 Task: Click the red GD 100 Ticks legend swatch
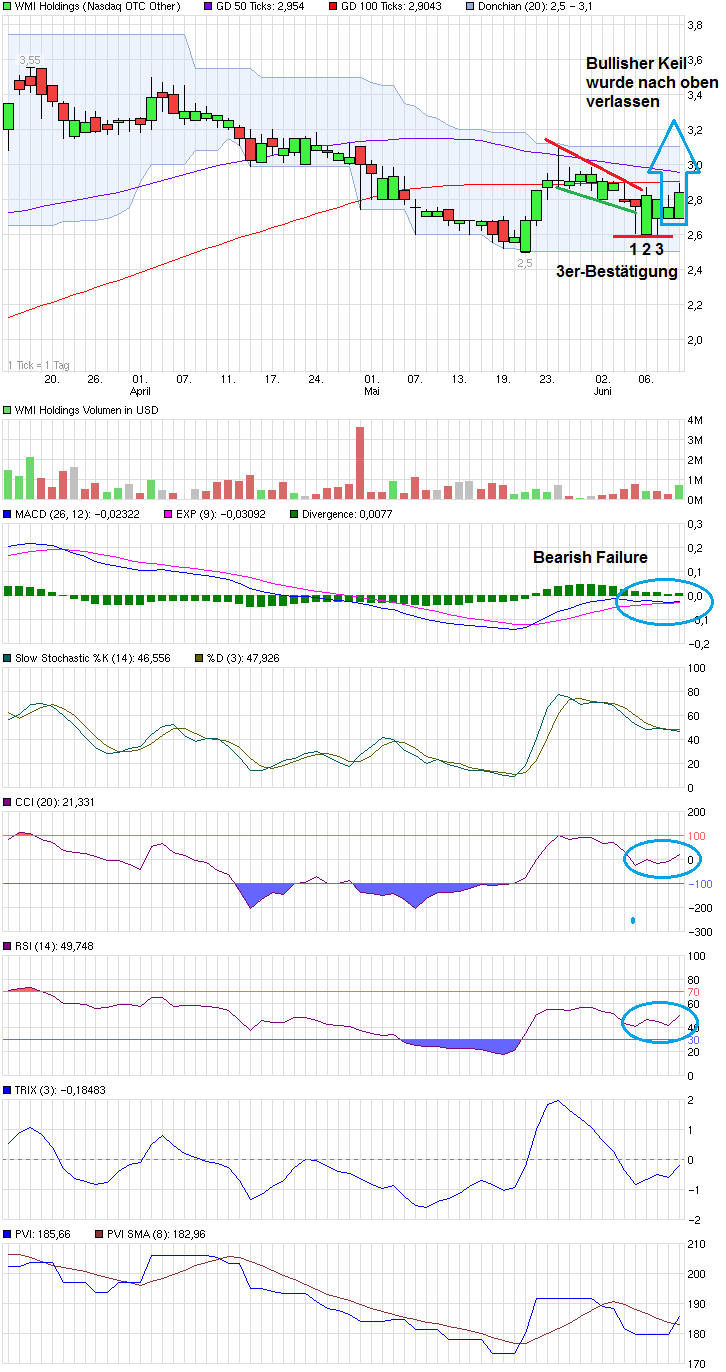pyautogui.click(x=331, y=7)
